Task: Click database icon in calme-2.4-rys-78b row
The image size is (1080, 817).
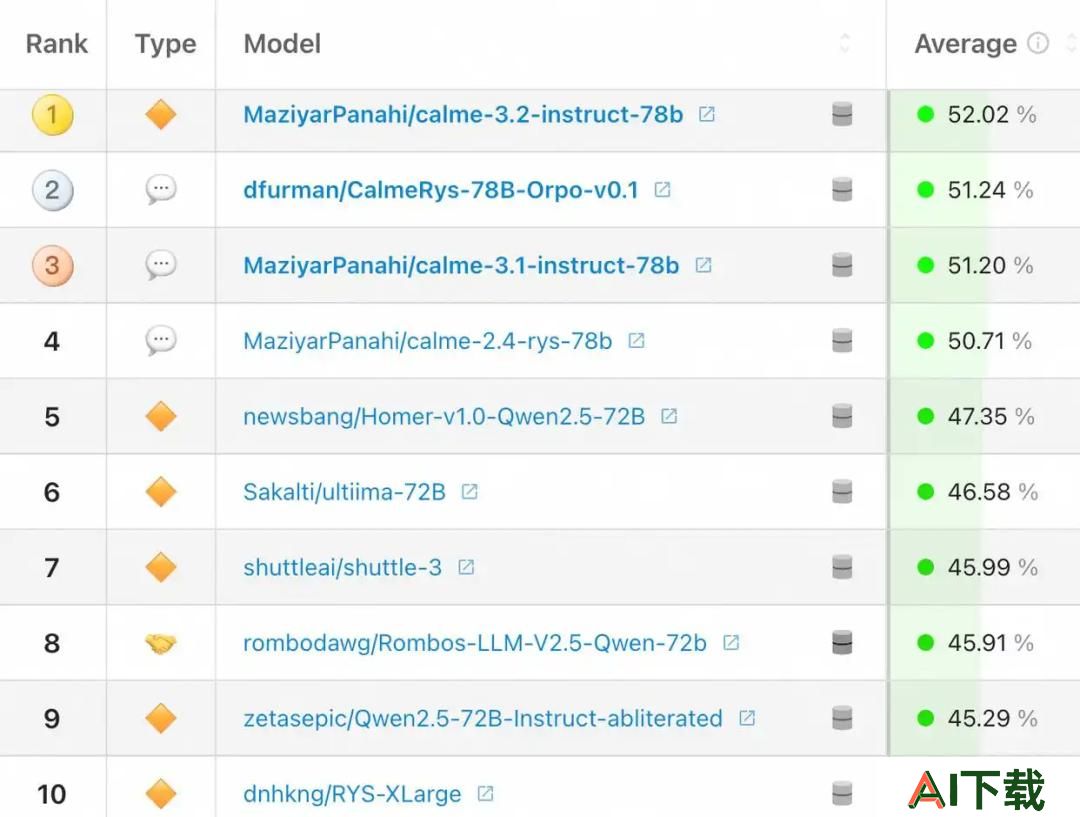Action: (842, 340)
